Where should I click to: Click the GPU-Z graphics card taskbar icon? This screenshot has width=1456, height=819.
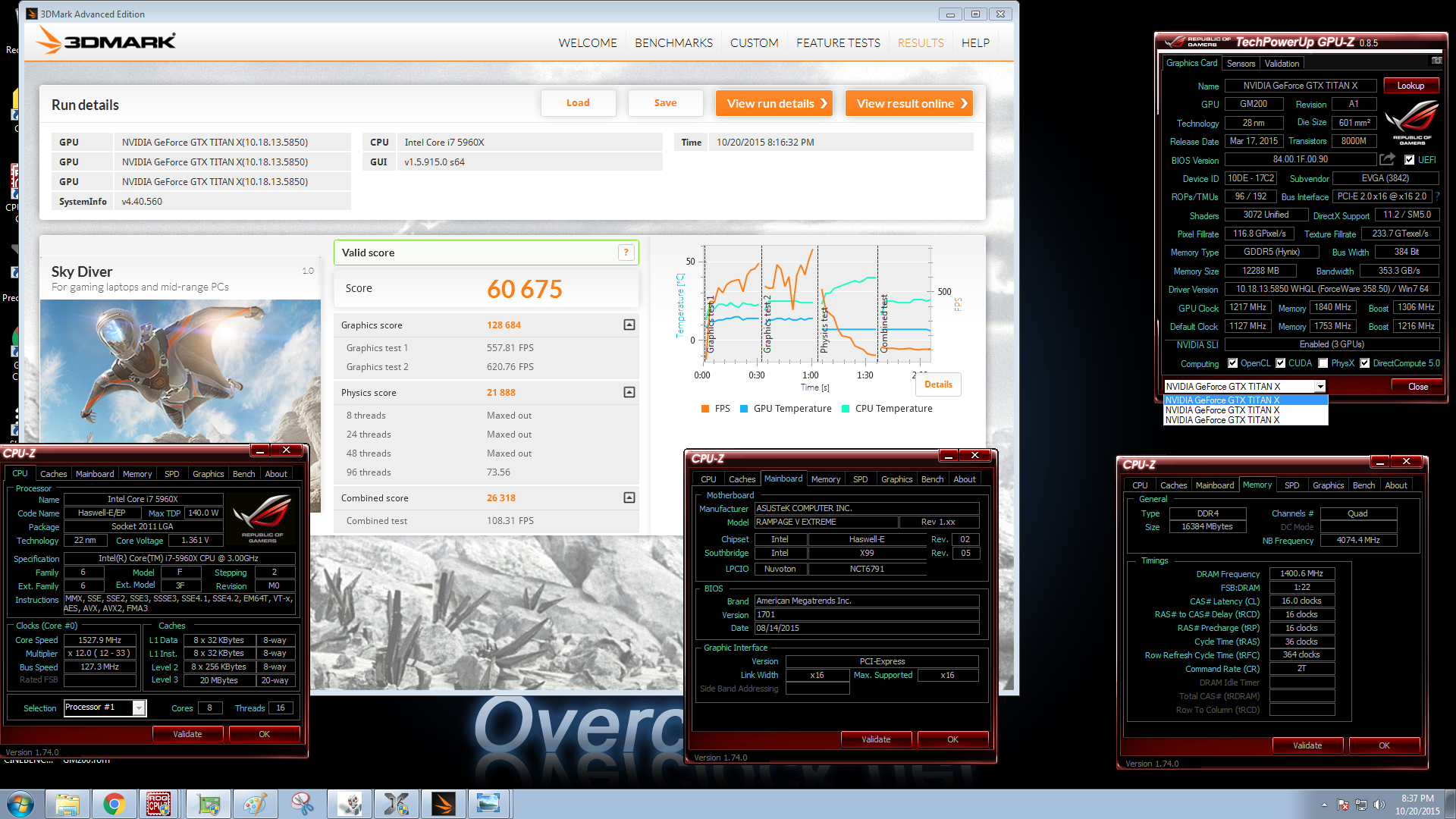point(209,804)
